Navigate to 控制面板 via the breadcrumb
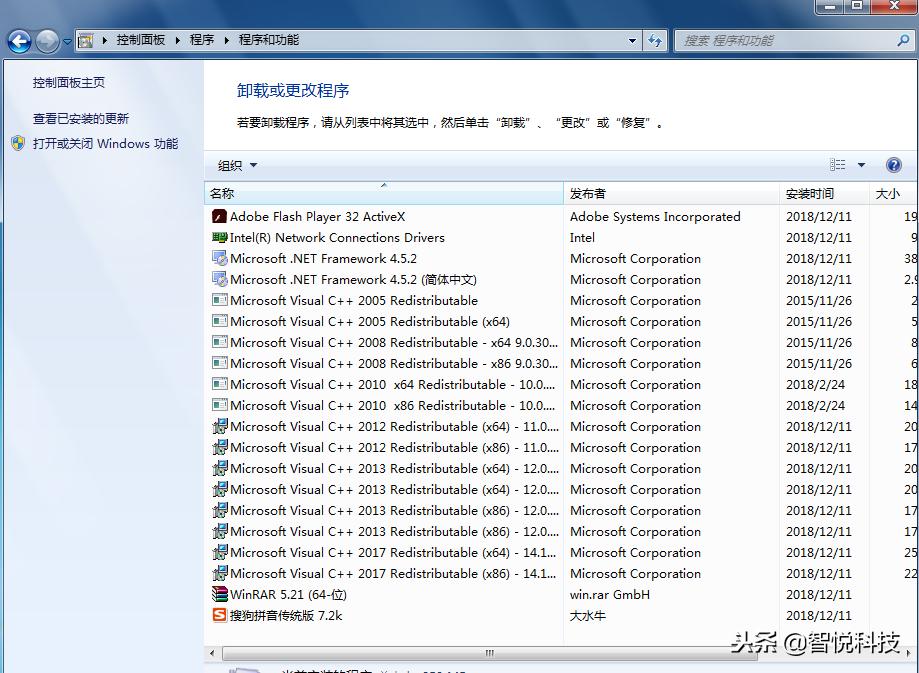This screenshot has height=673, width=919. pos(141,40)
